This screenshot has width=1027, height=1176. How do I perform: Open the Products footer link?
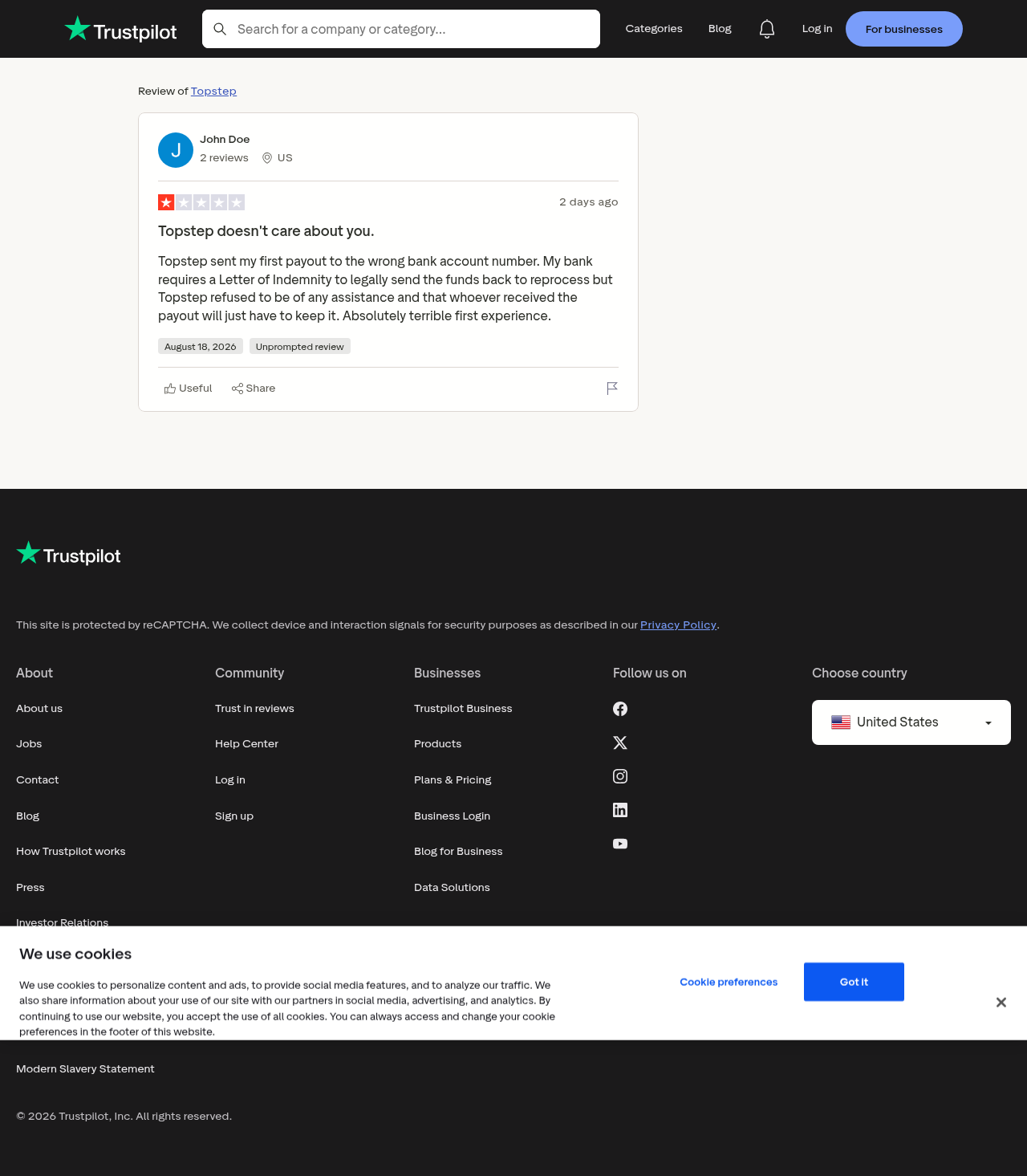[x=438, y=744]
